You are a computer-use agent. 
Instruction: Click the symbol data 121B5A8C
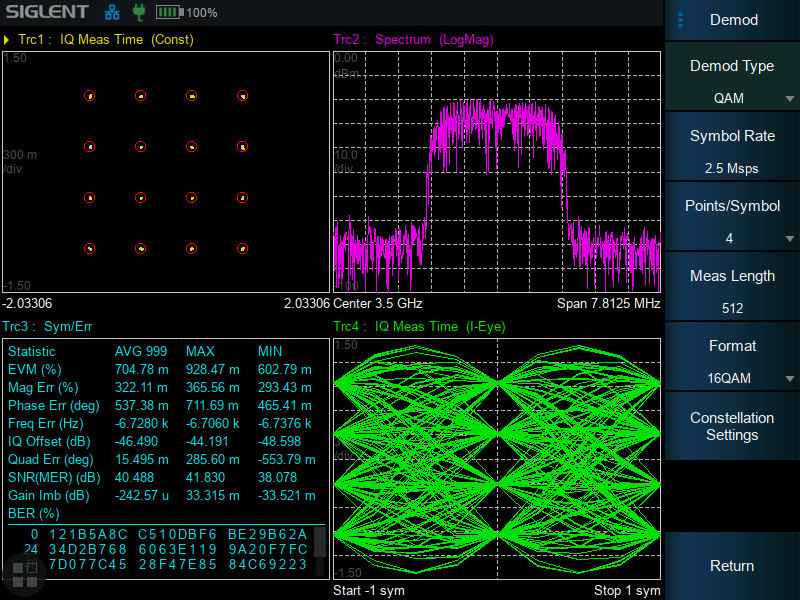(88, 534)
